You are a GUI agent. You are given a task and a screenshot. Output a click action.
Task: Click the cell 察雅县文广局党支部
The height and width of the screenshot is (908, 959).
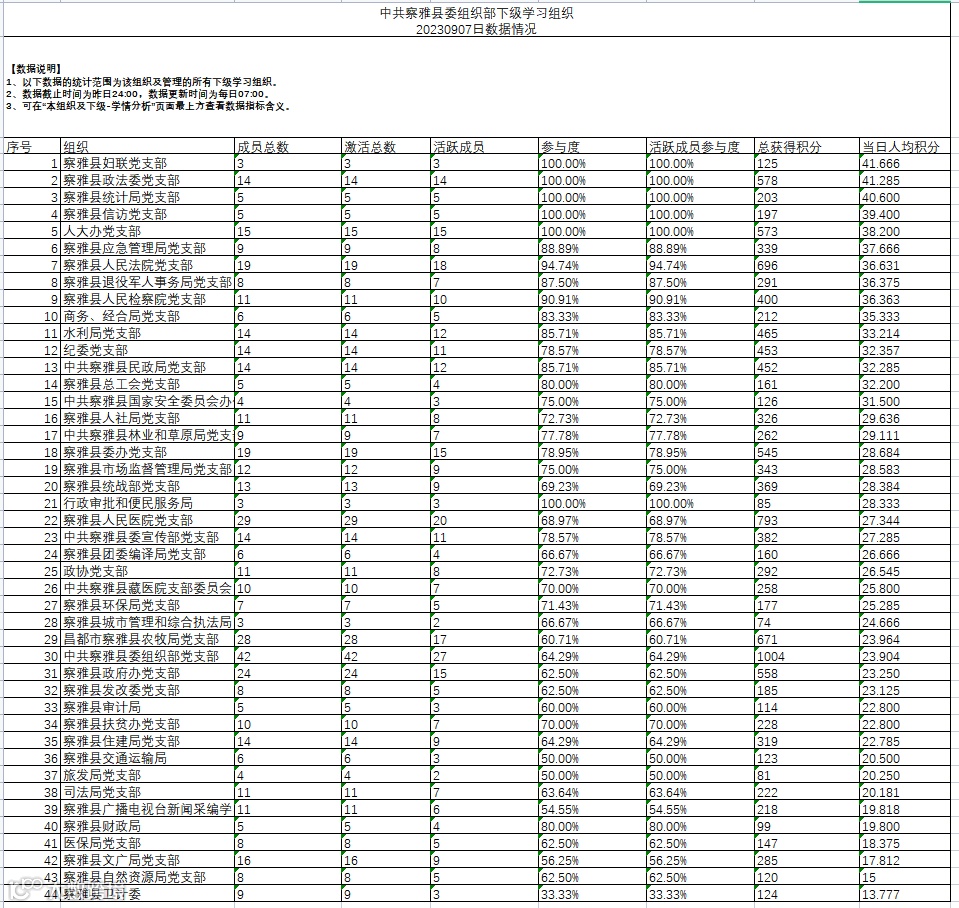tap(147, 860)
